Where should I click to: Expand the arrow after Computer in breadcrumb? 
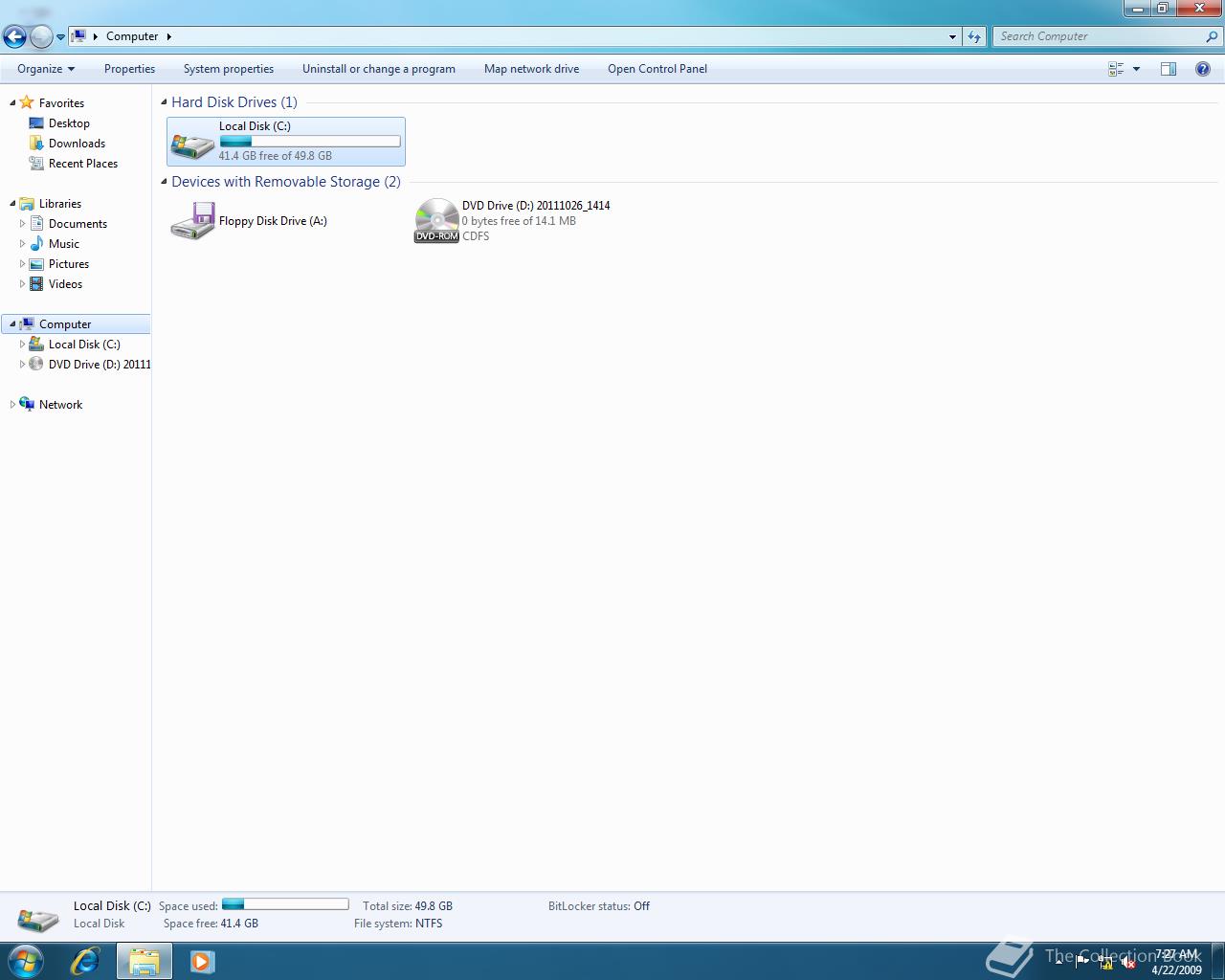pyautogui.click(x=169, y=36)
